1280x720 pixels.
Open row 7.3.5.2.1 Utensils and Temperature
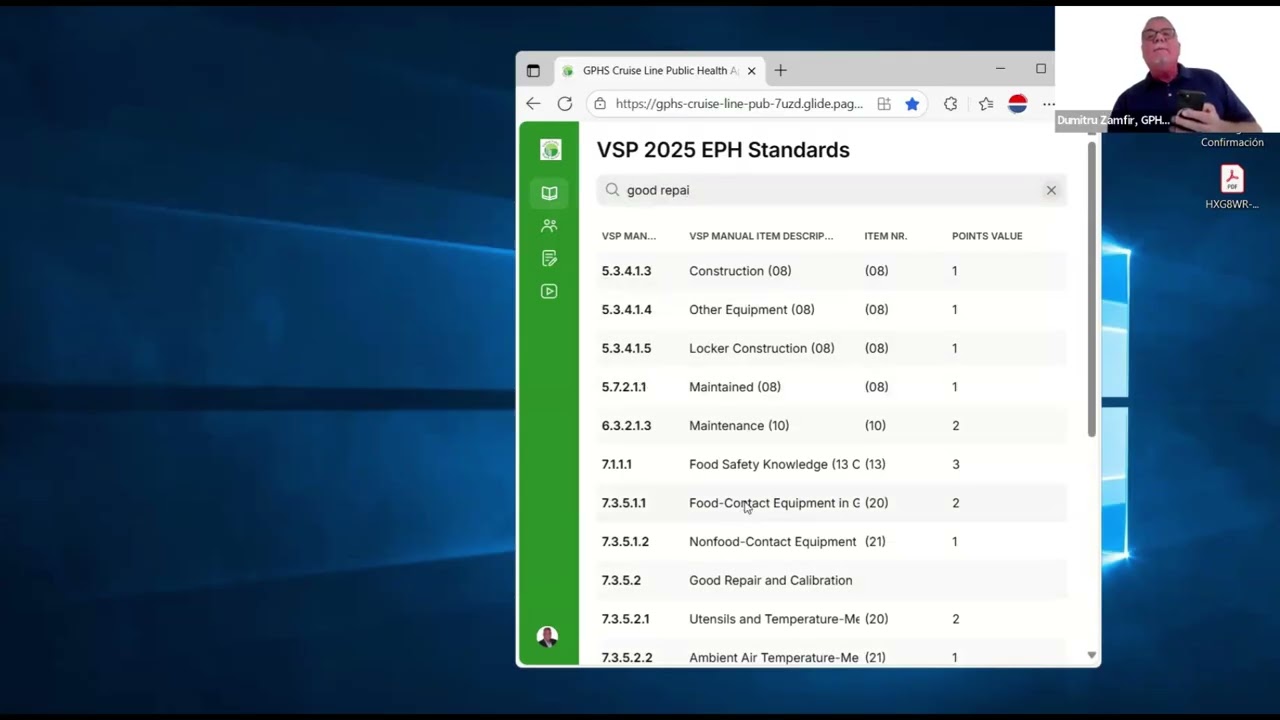pos(832,619)
